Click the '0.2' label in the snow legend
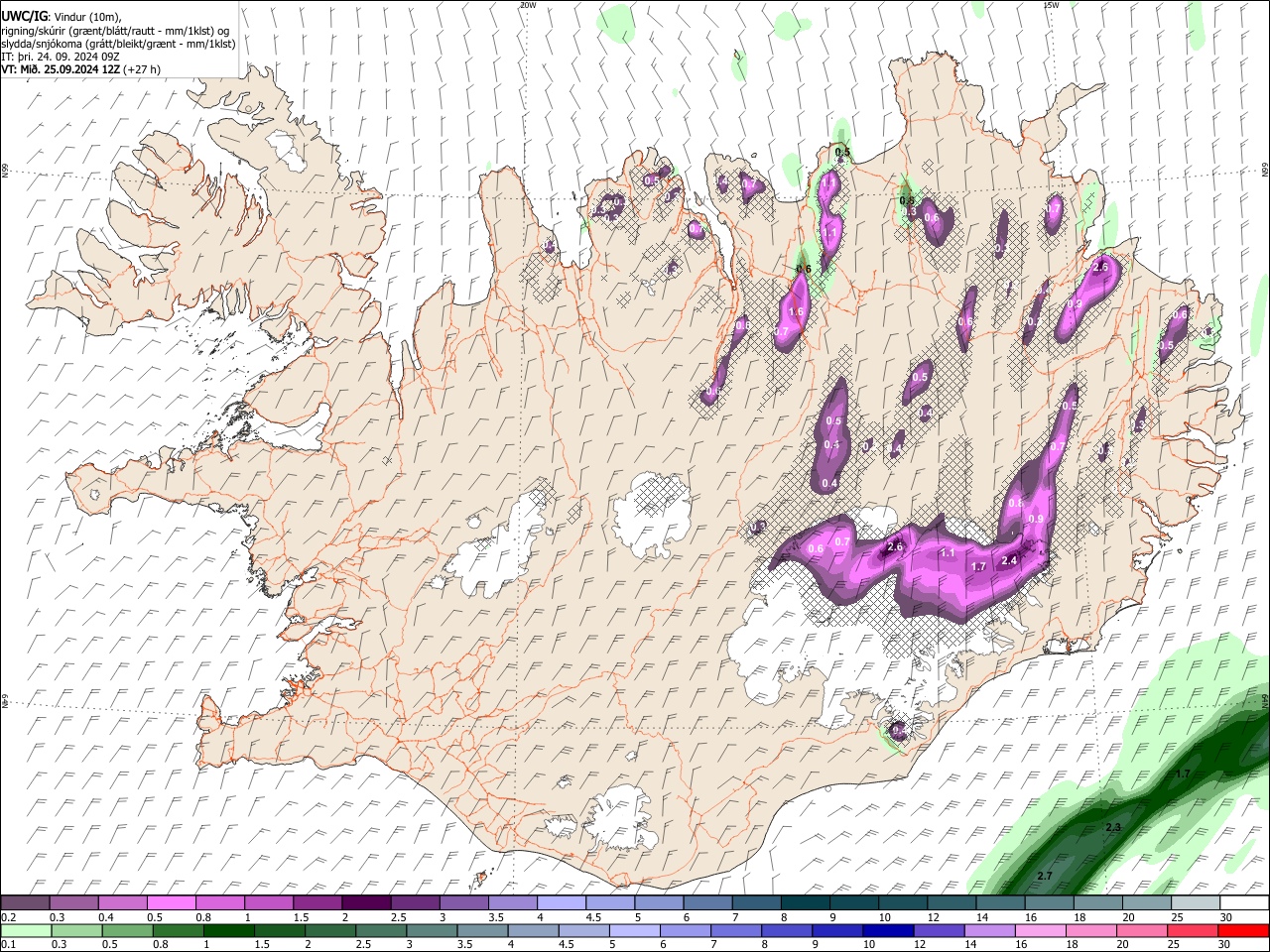1270x952 pixels. pyautogui.click(x=8, y=917)
